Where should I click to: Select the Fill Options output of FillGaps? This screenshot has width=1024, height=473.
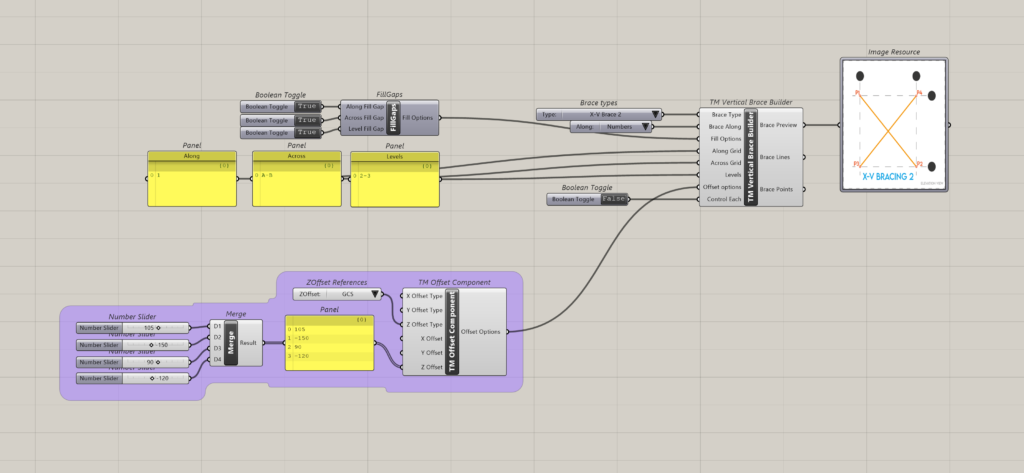pyautogui.click(x=418, y=119)
